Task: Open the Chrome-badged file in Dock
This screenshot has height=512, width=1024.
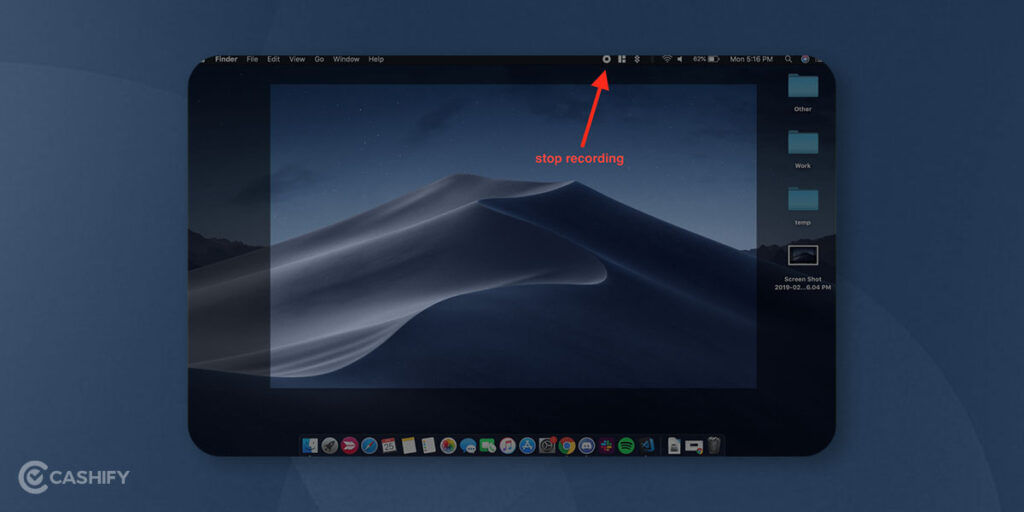Action: pos(694,446)
